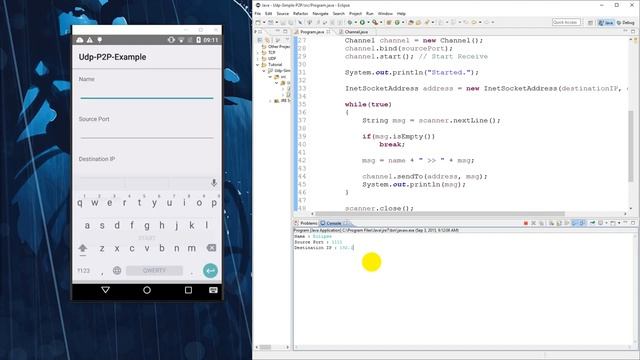The width and height of the screenshot is (640, 360).
Task: Tap the Android Recents square button
Action: (x=188, y=290)
